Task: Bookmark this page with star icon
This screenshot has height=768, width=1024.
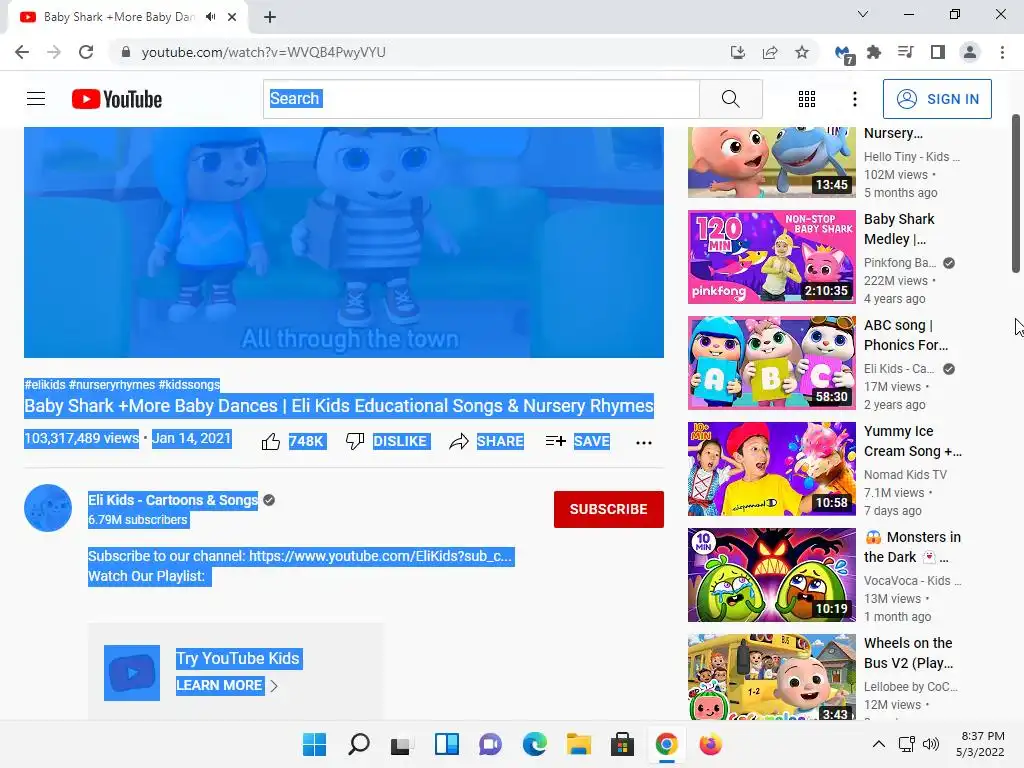Action: 802,52
